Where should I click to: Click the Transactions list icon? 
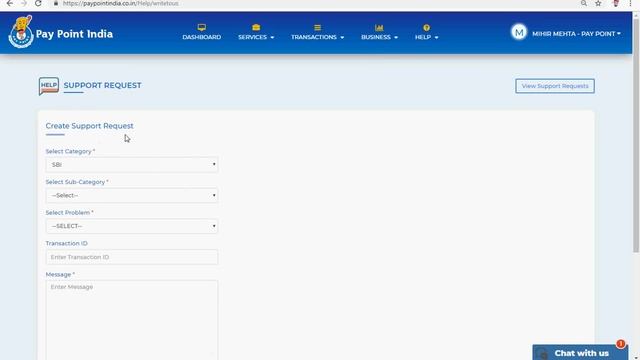point(318,27)
